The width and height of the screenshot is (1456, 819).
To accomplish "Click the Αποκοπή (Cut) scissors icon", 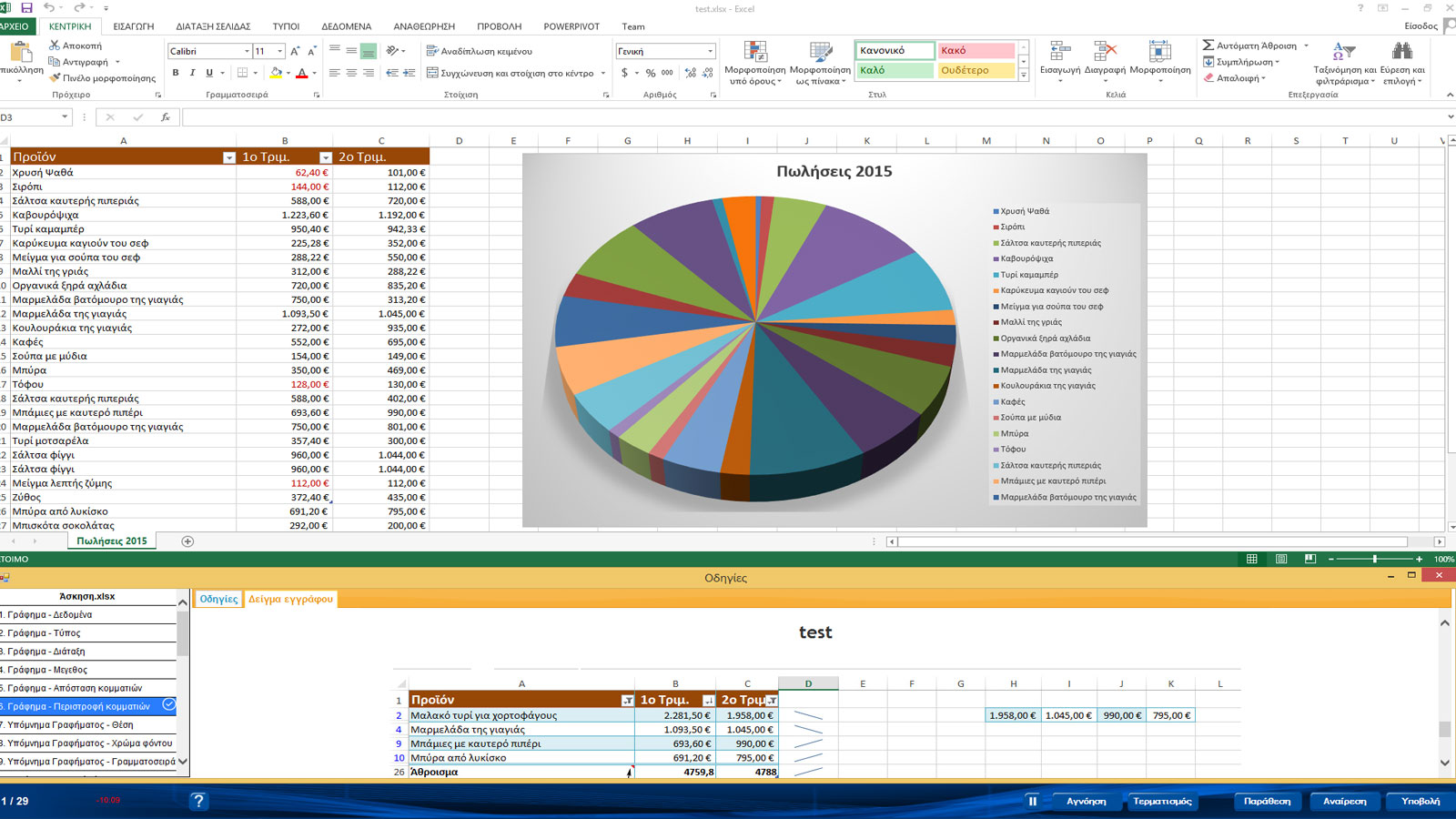I will click(55, 45).
